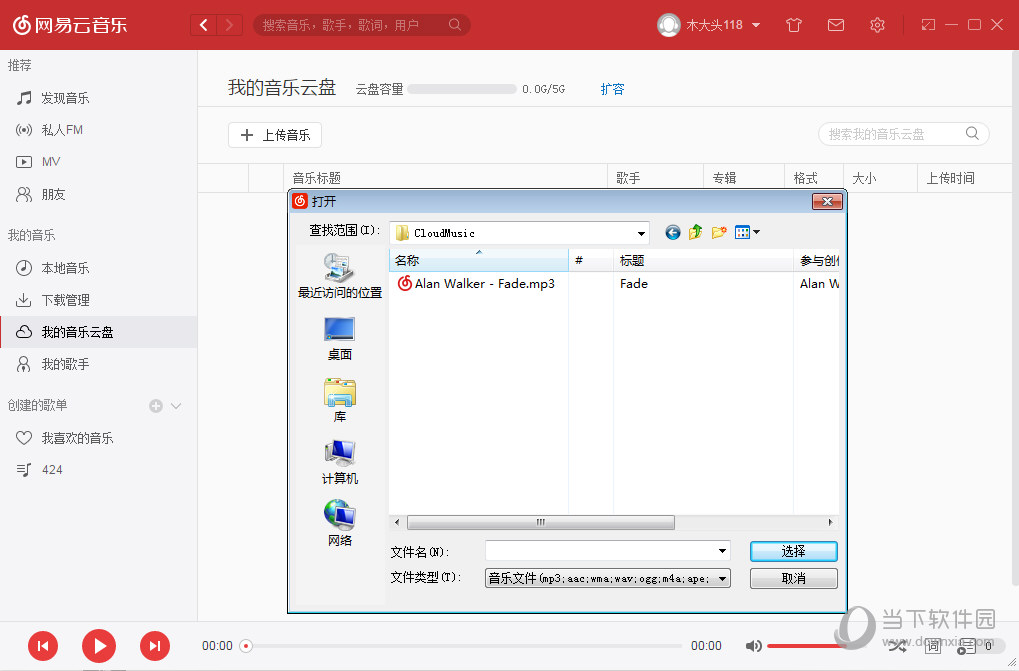Click 选择 button in dialog

pos(793,551)
